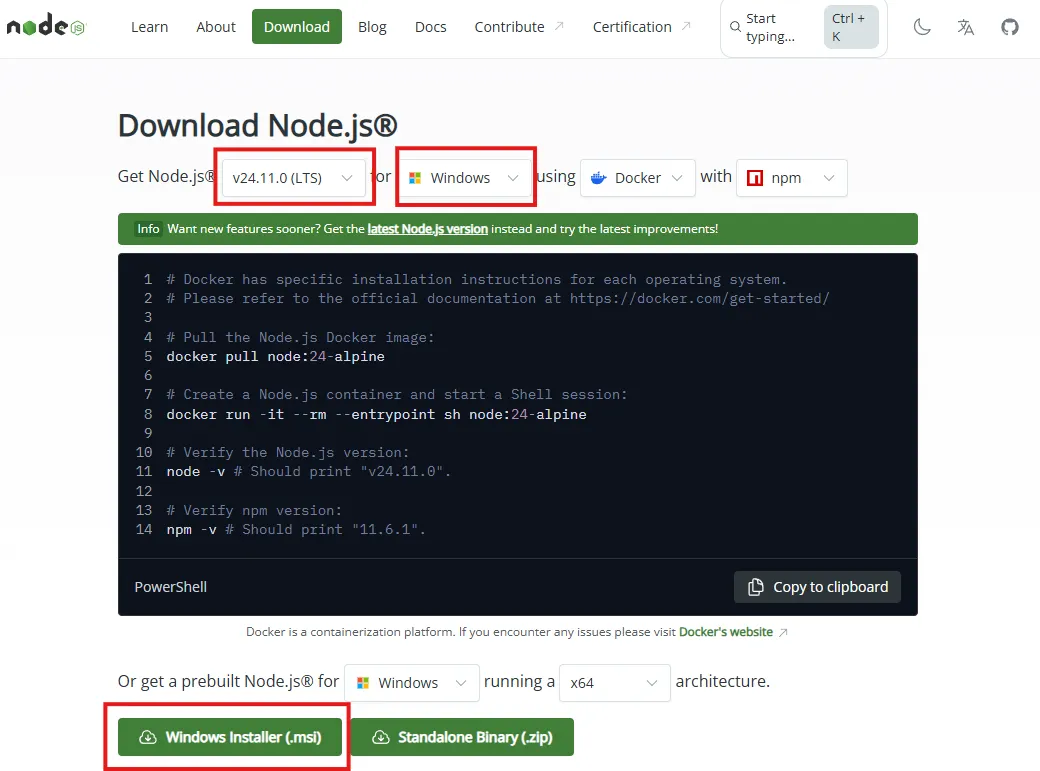Open the Docker install method dropdown
This screenshot has height=771, width=1040.
point(637,178)
